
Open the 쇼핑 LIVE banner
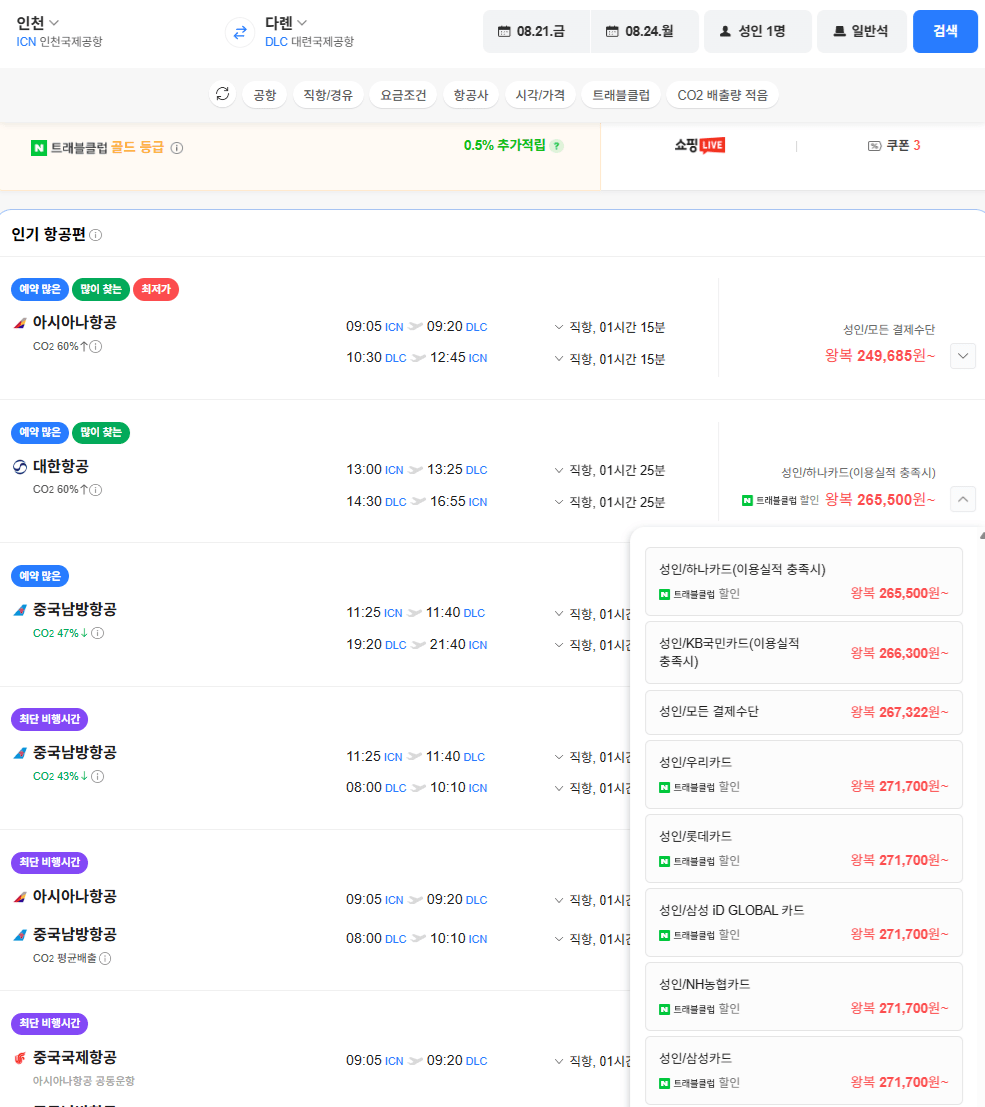point(699,145)
